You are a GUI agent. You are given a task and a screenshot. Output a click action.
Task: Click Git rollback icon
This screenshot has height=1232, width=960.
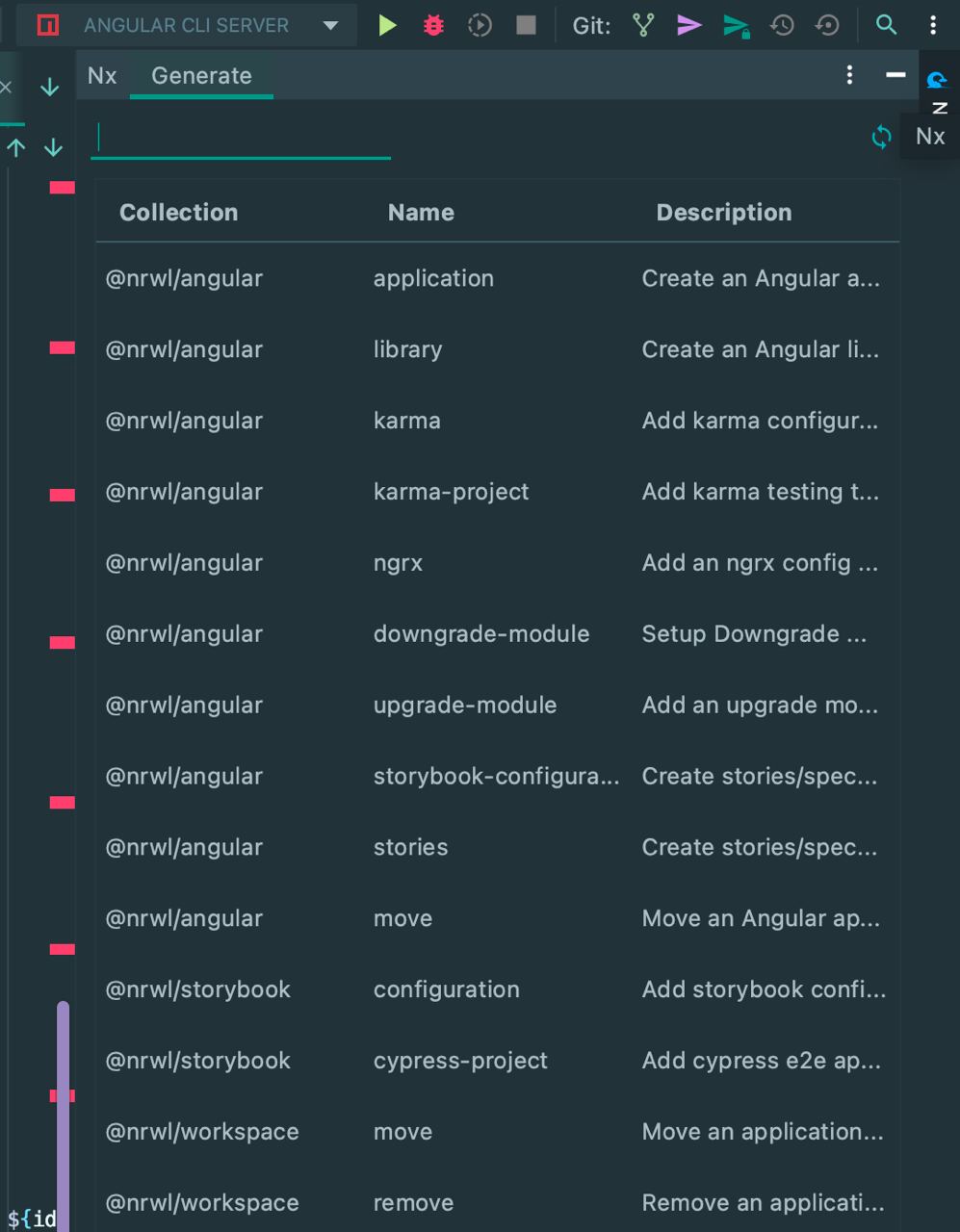click(x=827, y=25)
